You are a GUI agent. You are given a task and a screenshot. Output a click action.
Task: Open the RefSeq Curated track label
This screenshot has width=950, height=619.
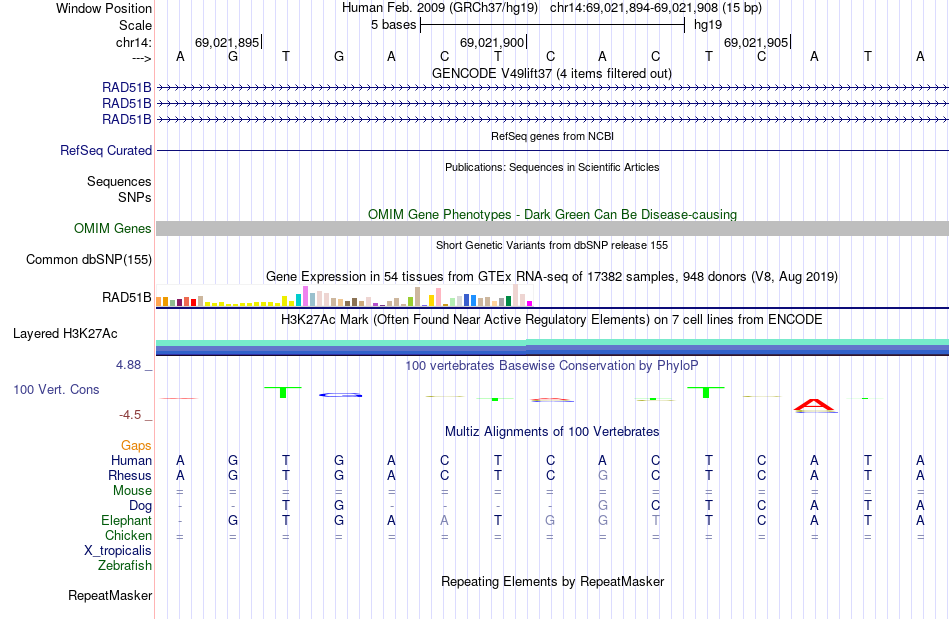[105, 150]
